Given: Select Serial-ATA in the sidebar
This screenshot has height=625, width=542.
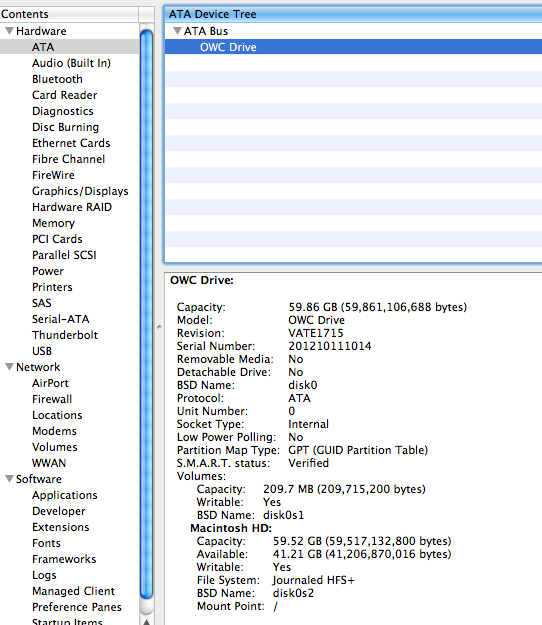Looking at the screenshot, I should pyautogui.click(x=61, y=319).
